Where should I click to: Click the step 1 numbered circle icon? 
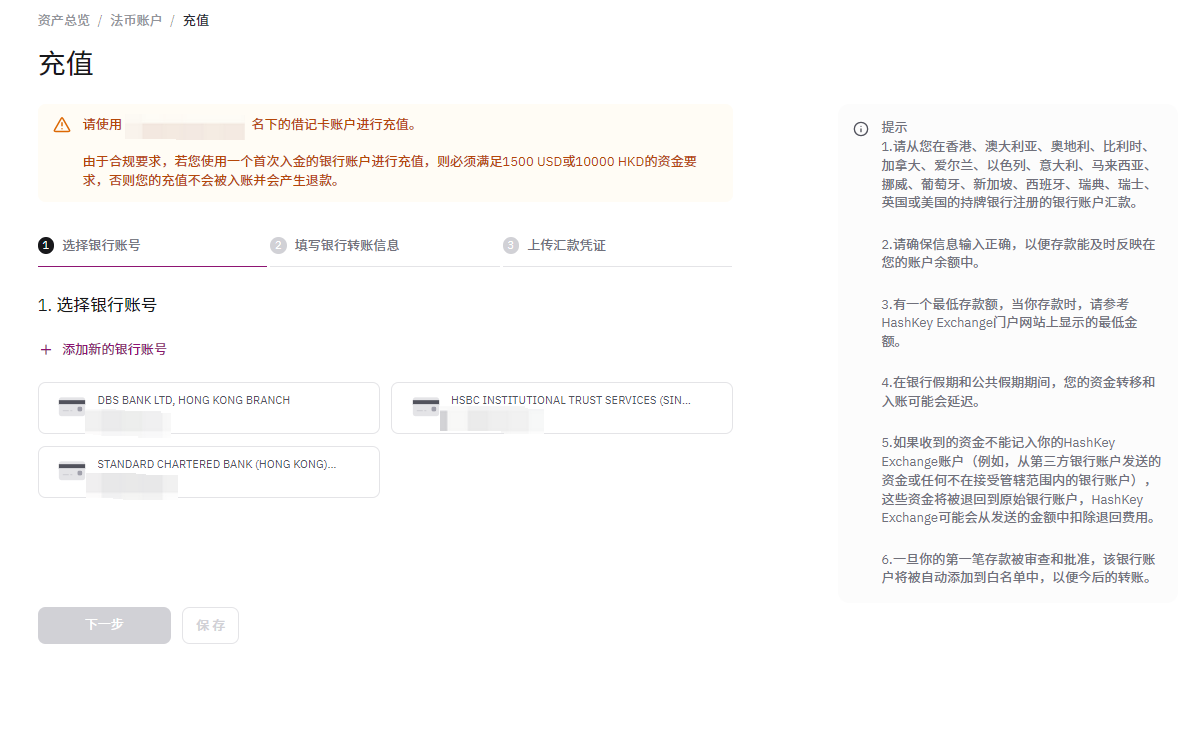[x=45, y=244]
